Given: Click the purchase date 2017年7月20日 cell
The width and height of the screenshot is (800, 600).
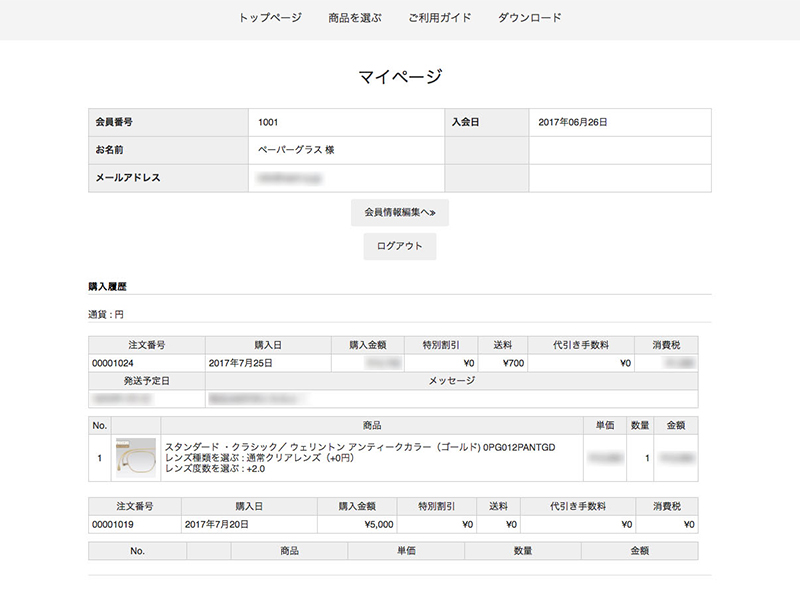Looking at the screenshot, I should tap(249, 524).
